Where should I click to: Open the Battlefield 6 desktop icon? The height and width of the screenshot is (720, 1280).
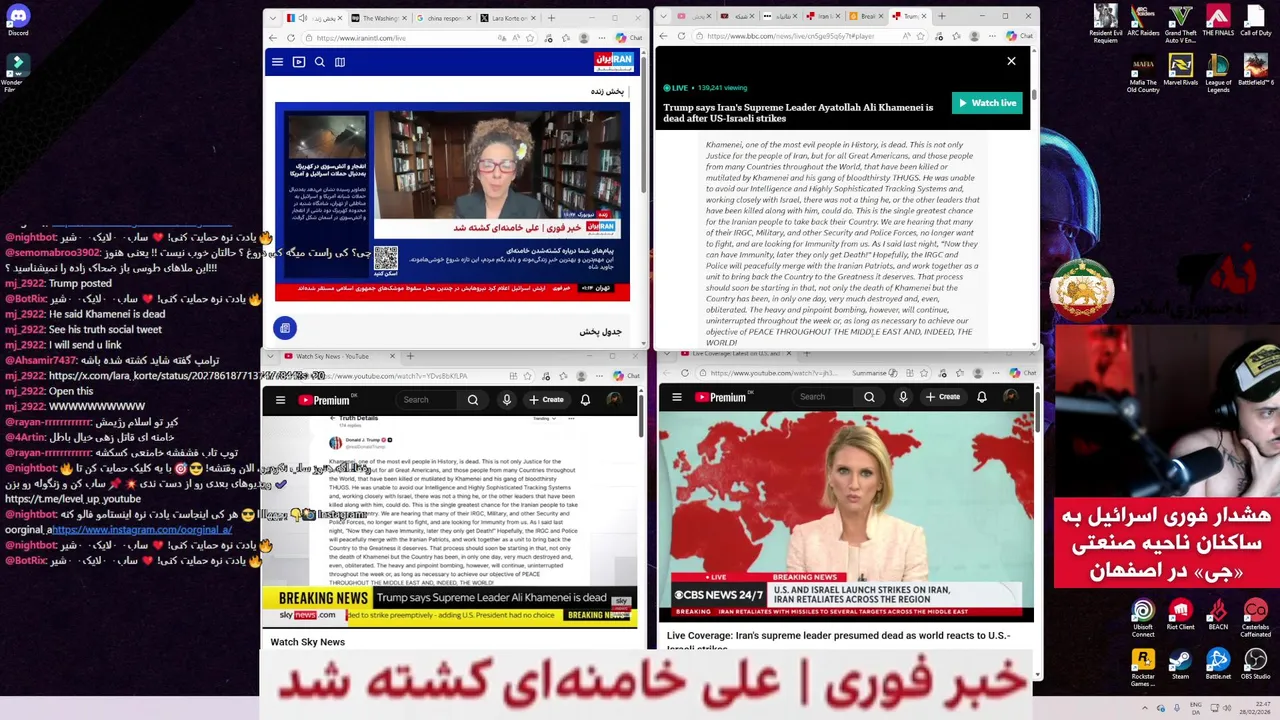click(x=1256, y=71)
